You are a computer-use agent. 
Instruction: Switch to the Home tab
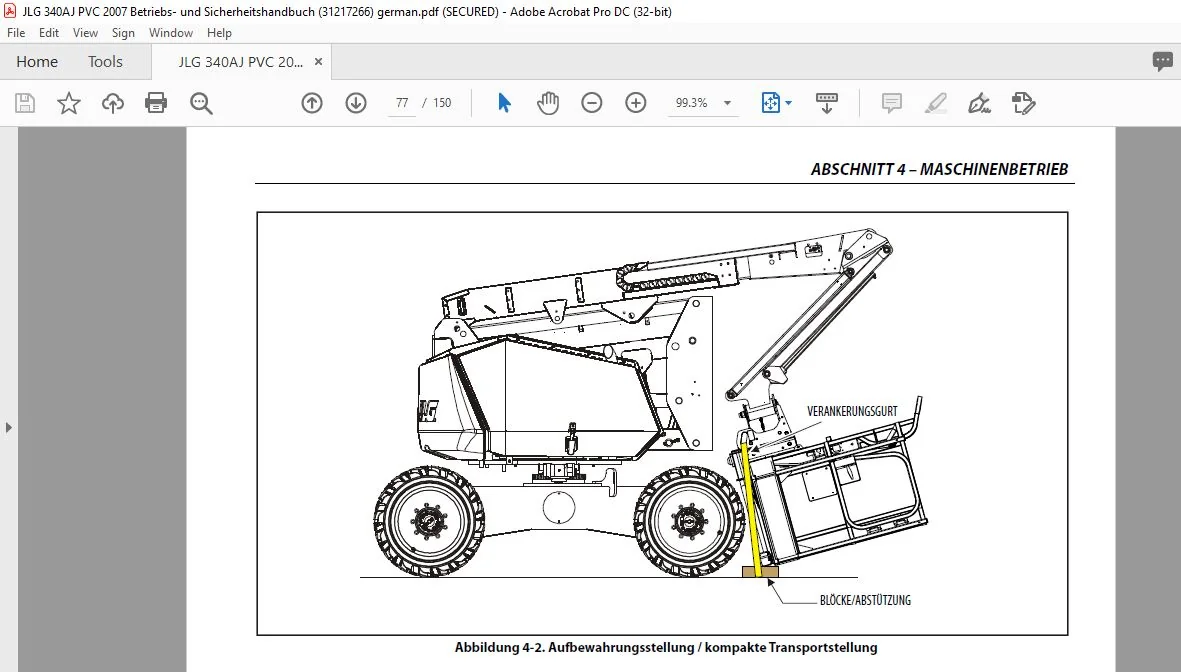37,62
